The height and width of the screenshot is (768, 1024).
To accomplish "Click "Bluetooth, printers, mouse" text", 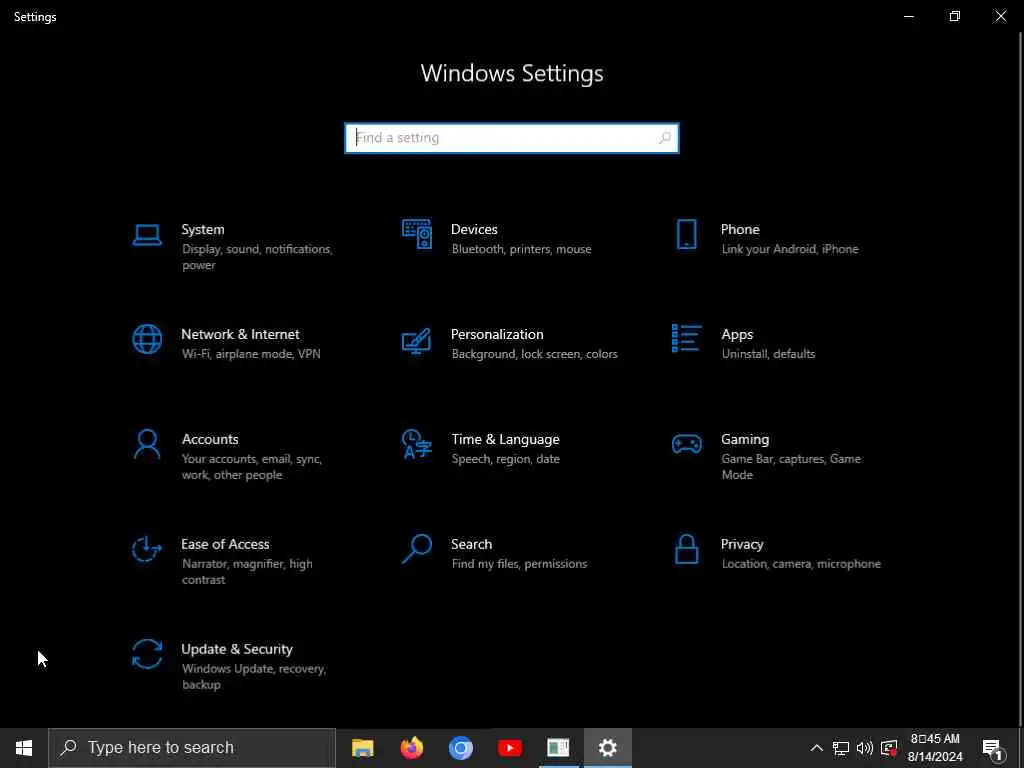I will point(521,249).
